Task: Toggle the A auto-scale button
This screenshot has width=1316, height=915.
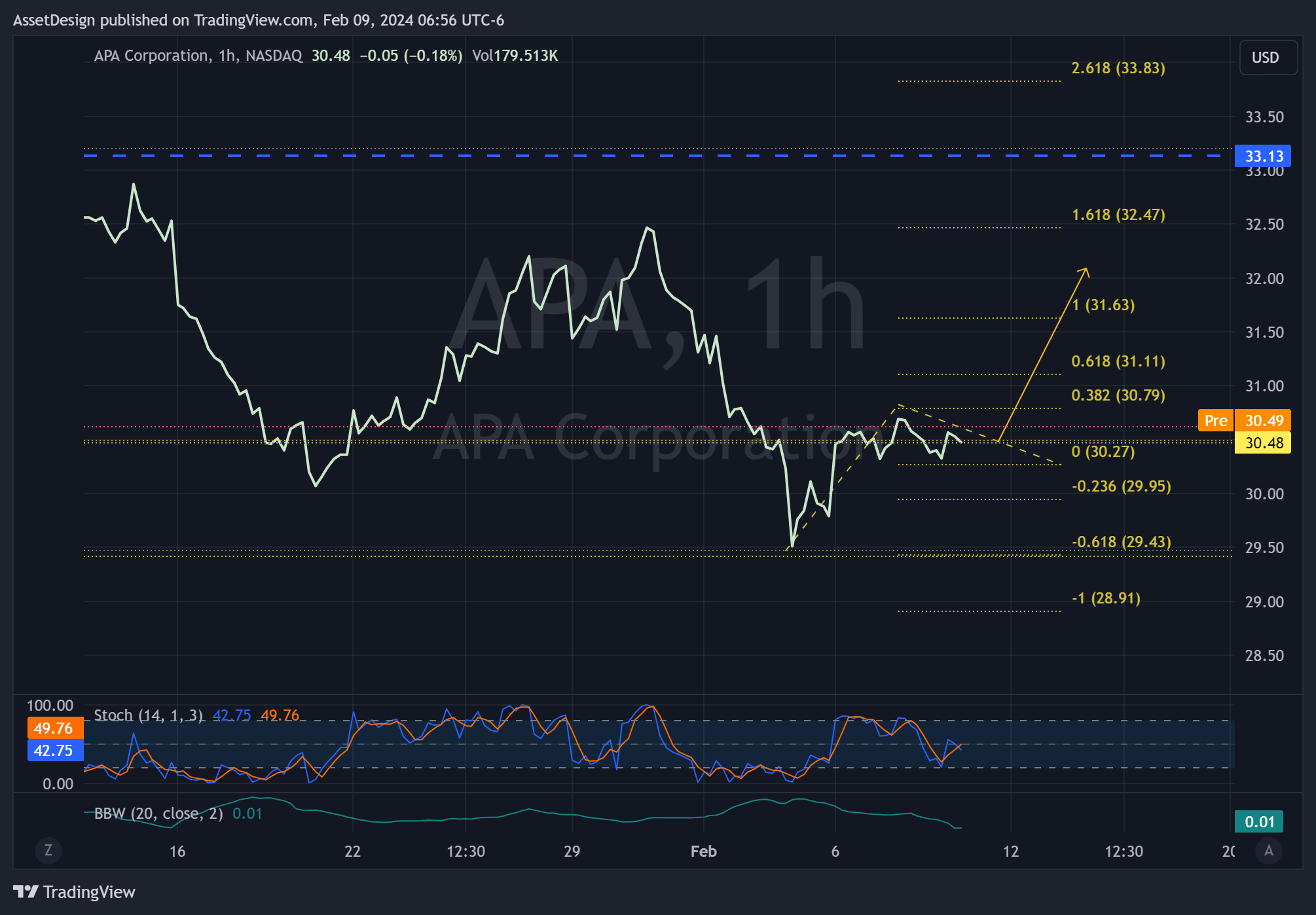Action: point(1269,850)
